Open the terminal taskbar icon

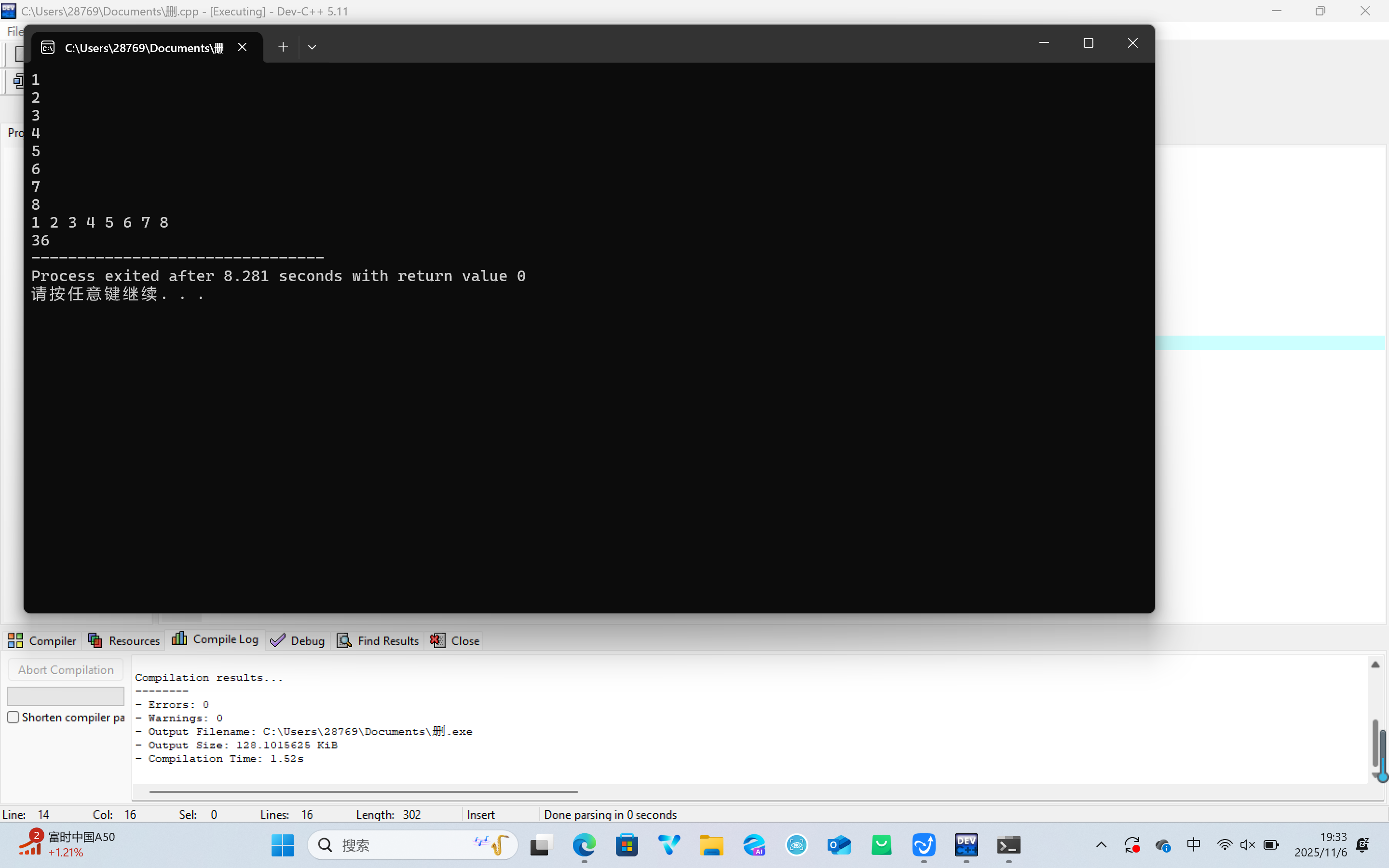tap(1008, 845)
